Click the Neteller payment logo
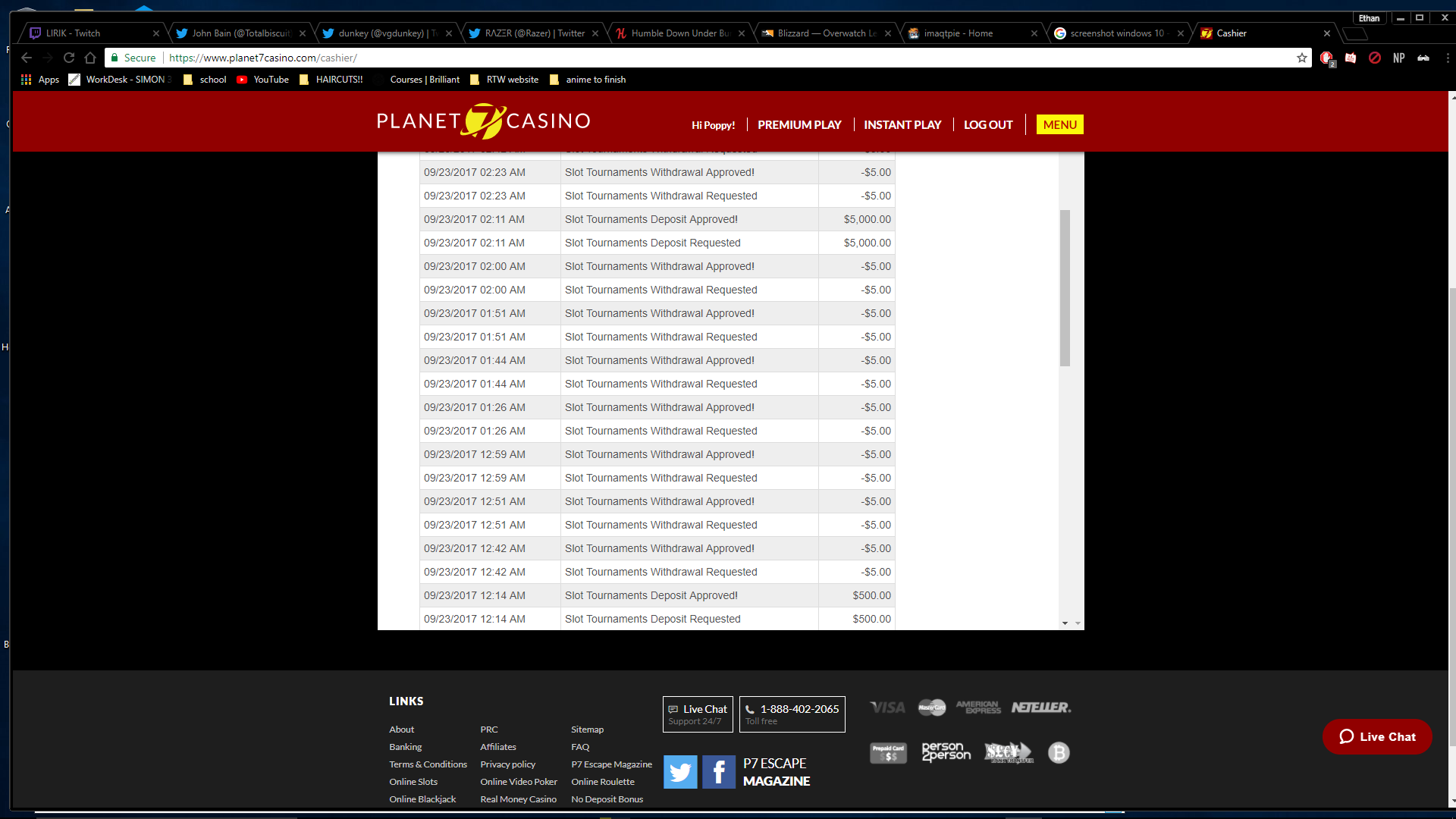 [1041, 708]
